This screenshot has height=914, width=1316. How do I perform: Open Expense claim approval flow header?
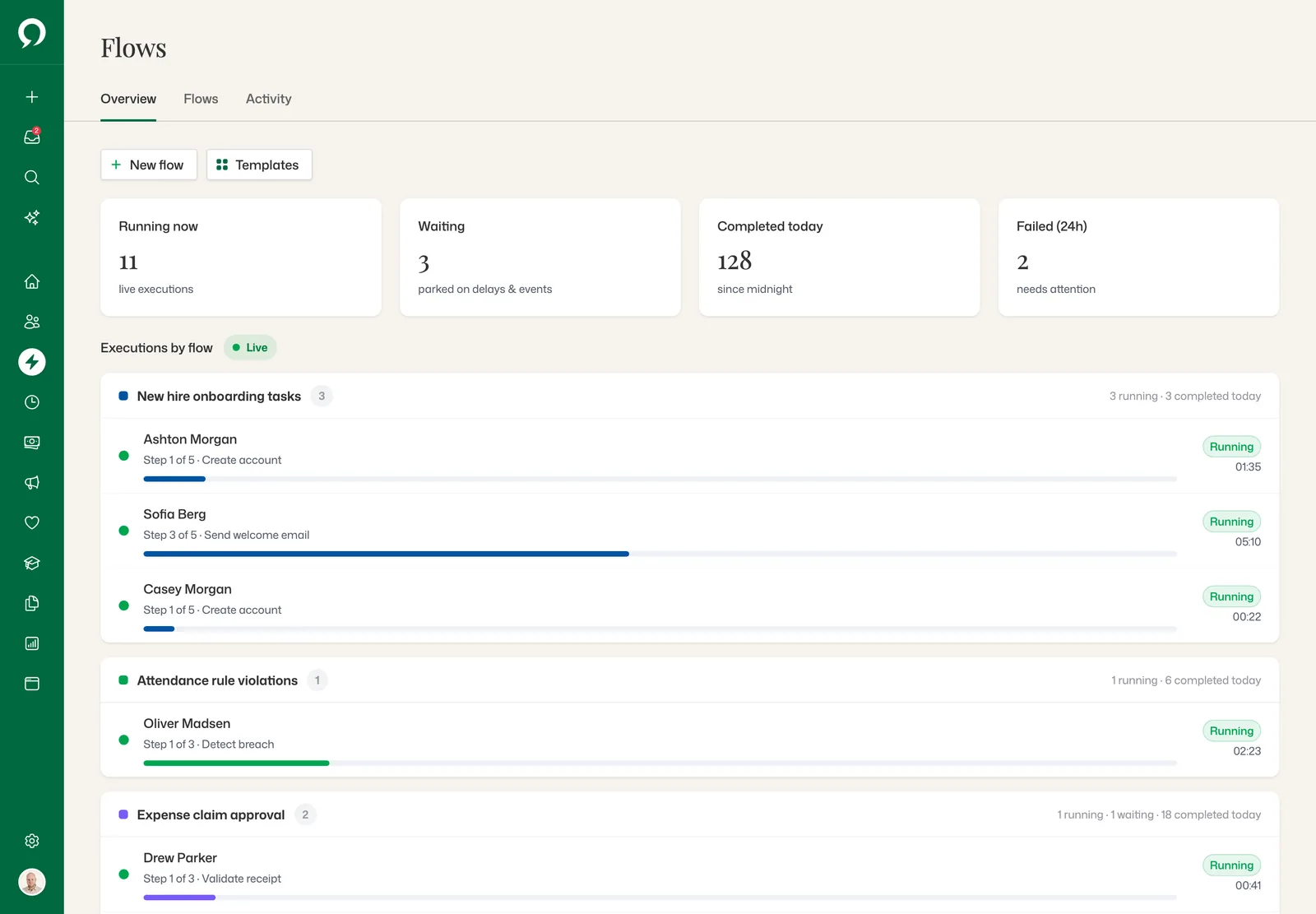click(x=690, y=814)
